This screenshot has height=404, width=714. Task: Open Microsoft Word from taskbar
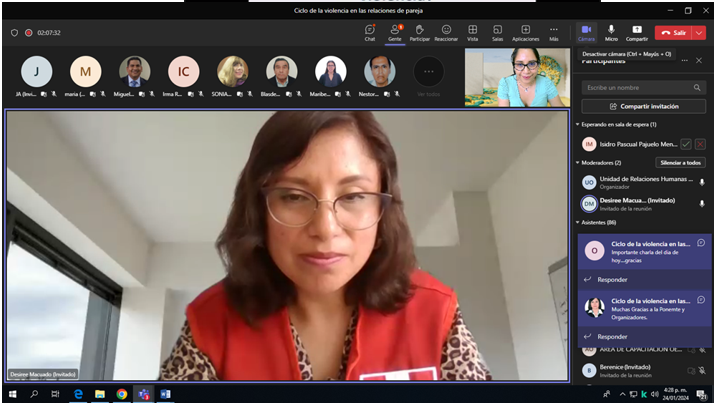click(x=165, y=394)
